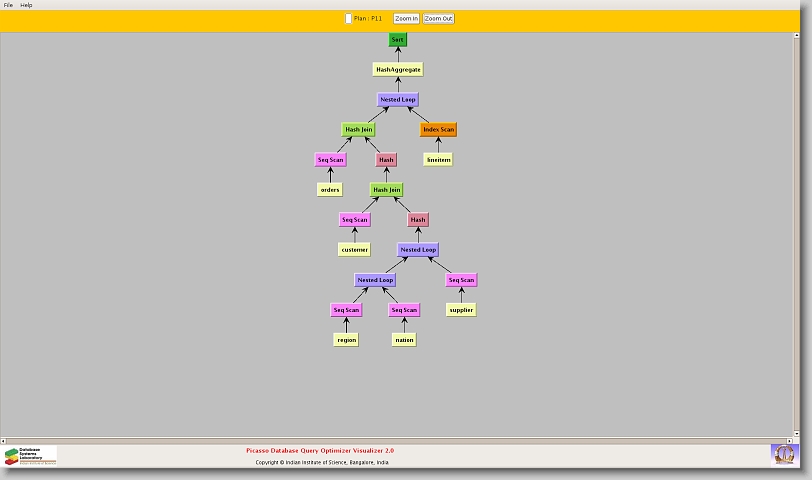Image resolution: width=812 pixels, height=480 pixels.
Task: Click the Database Systems Laboratory logo
Action: pyautogui.click(x=30, y=456)
